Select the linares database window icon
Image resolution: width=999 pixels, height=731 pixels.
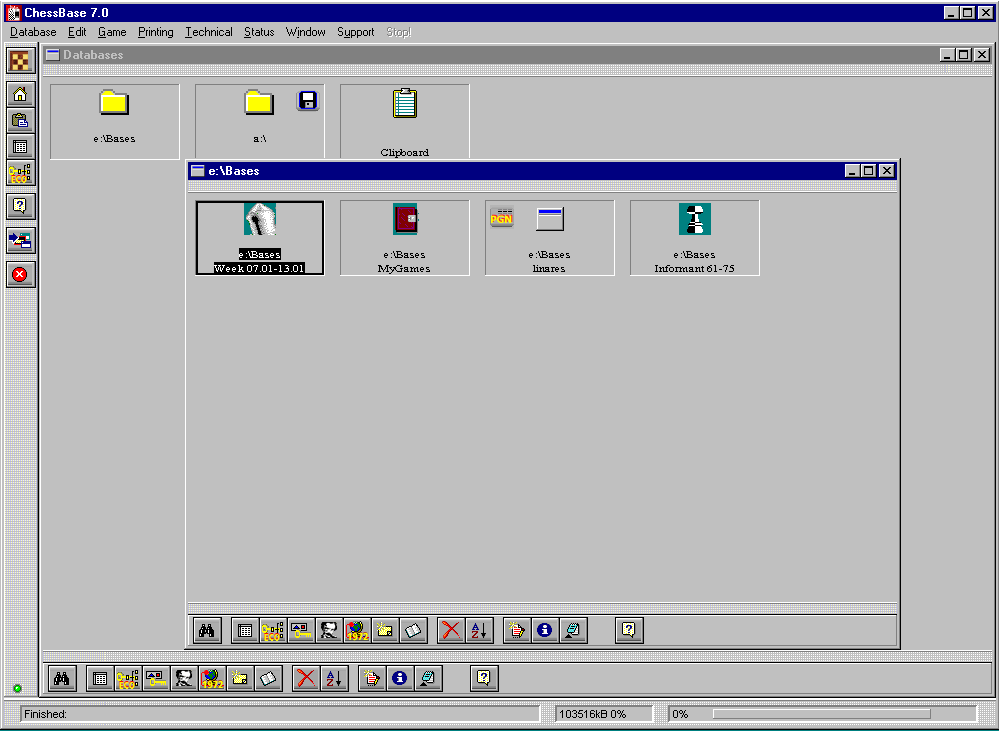(550, 219)
